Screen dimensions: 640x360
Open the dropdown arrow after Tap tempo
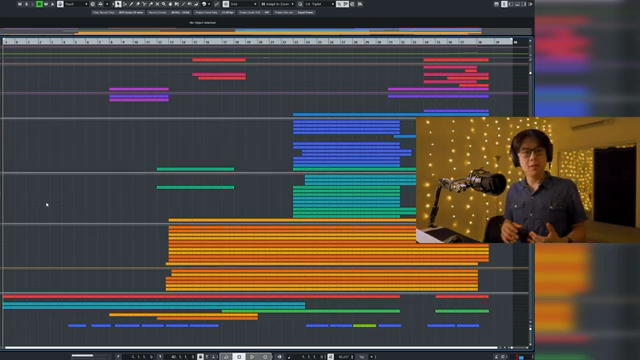pyautogui.click(x=372, y=357)
